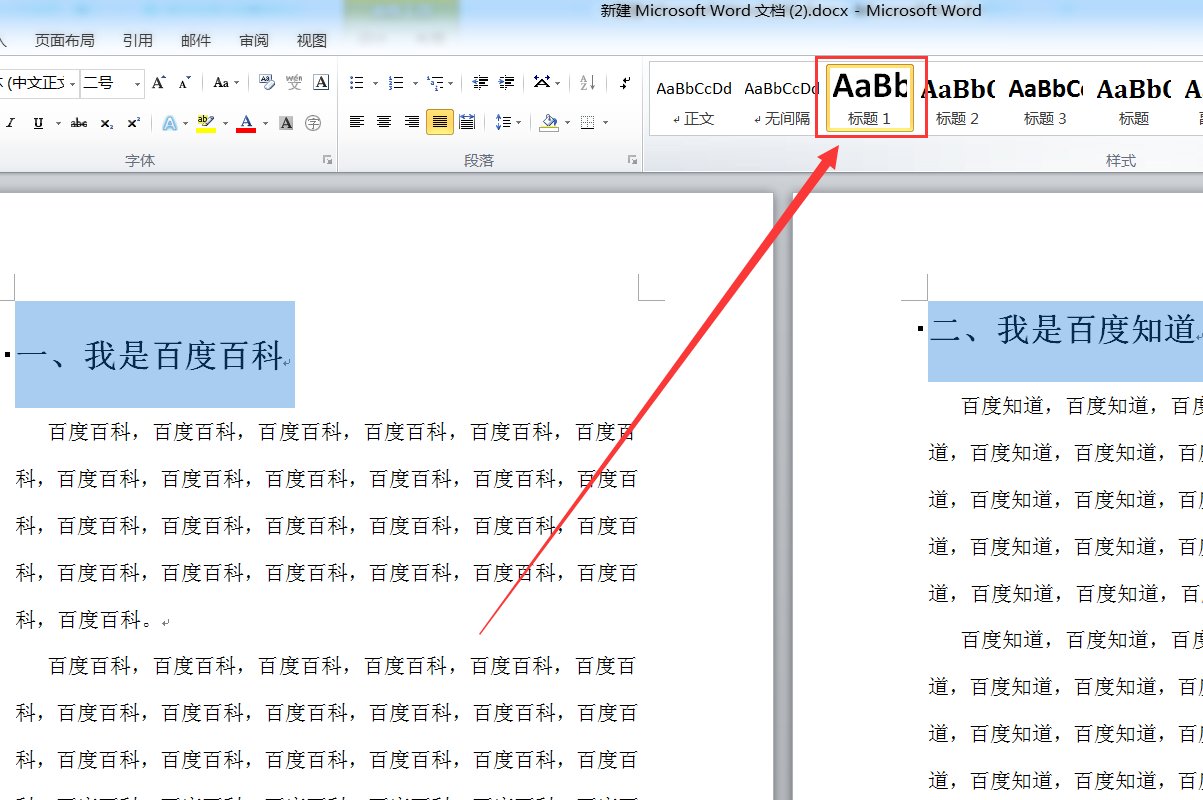Screen dimensions: 1203x800
Task: Clear formatting with the eraser icon
Action: pos(267,83)
